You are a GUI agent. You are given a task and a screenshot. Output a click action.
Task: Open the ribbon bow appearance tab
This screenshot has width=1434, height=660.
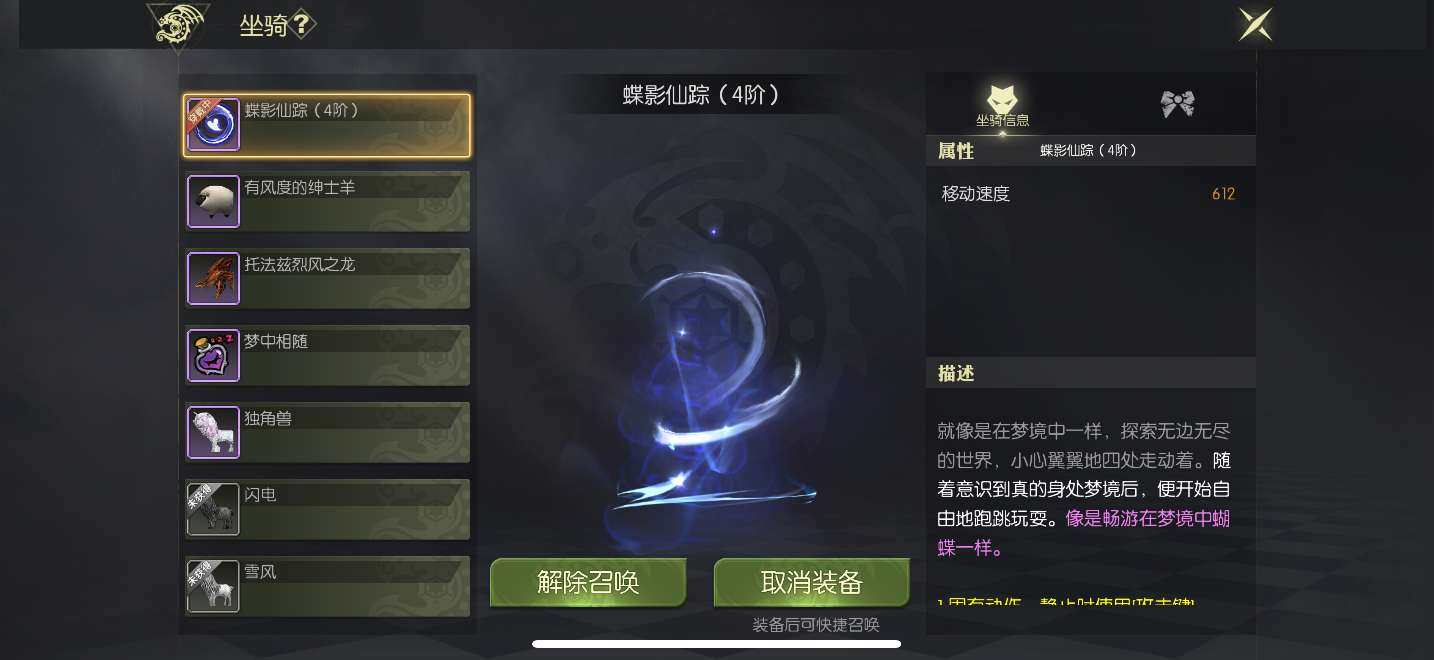click(1177, 104)
